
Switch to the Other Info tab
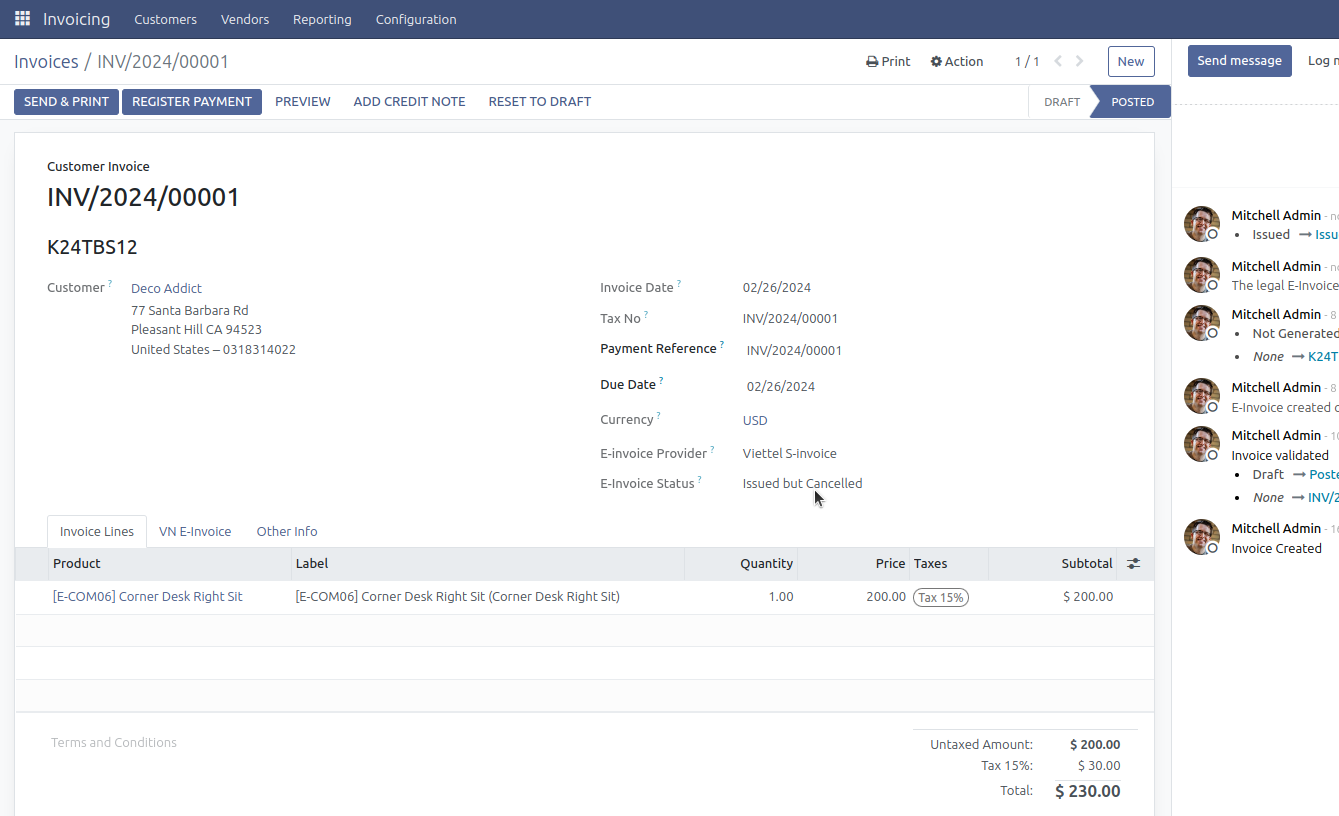point(287,532)
